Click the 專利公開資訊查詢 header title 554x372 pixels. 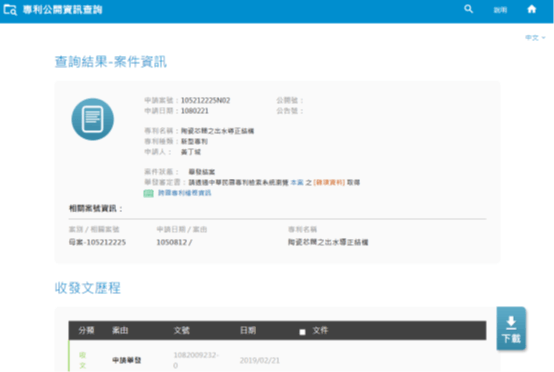tap(63, 10)
